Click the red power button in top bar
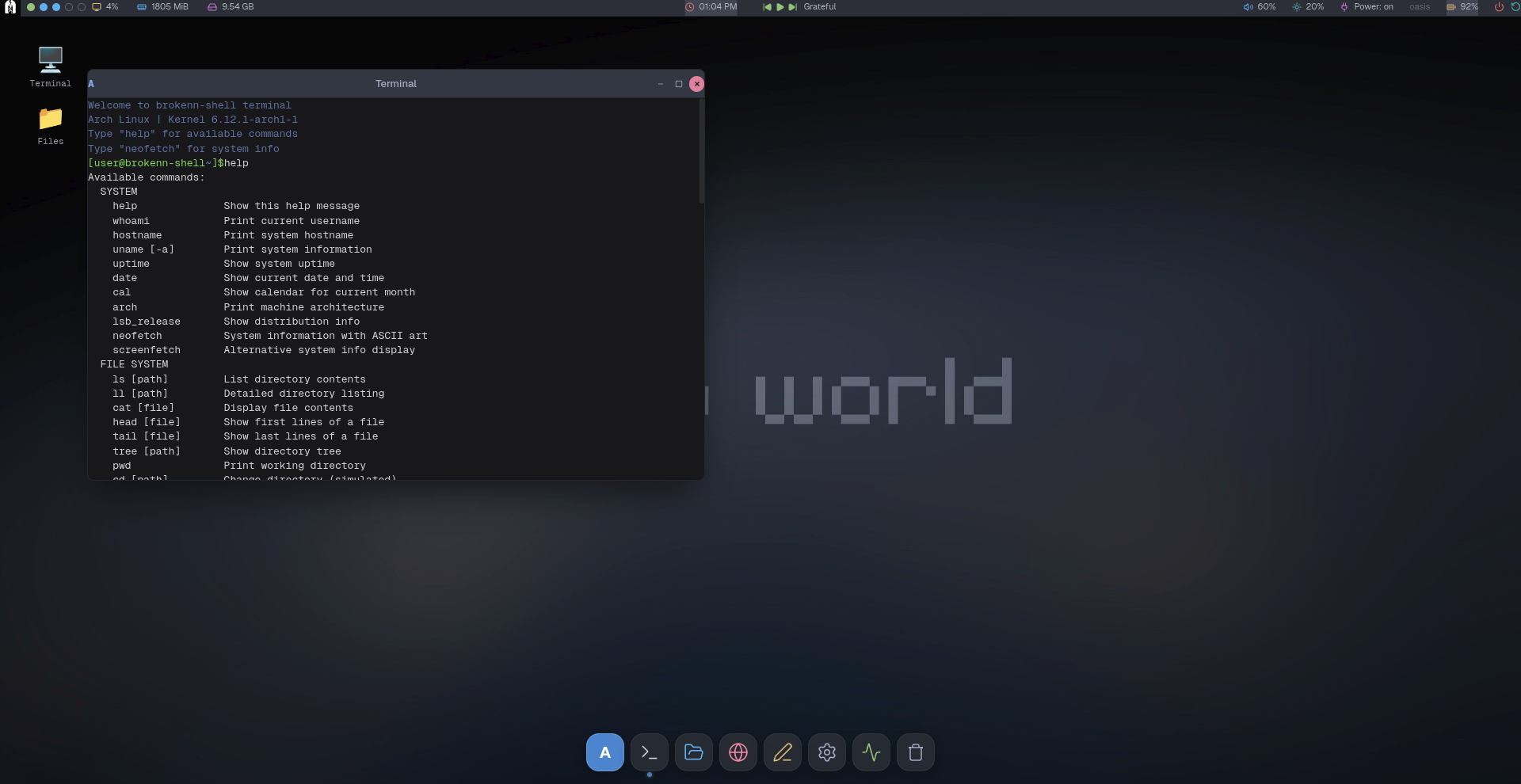The image size is (1521, 784). [x=1499, y=7]
